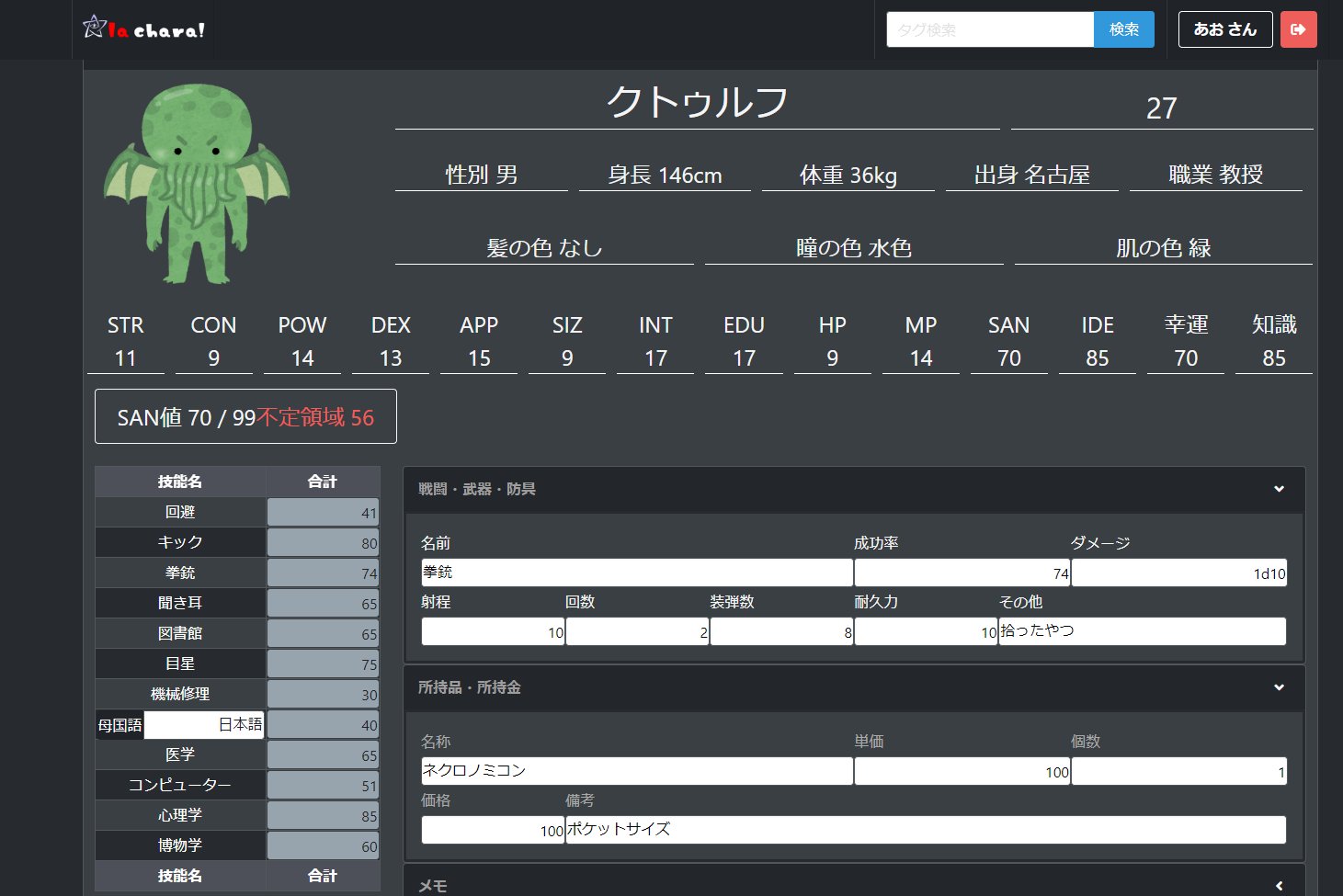Click the EDU stat value
Viewport: 1343px width, 896px height.
coord(744,358)
